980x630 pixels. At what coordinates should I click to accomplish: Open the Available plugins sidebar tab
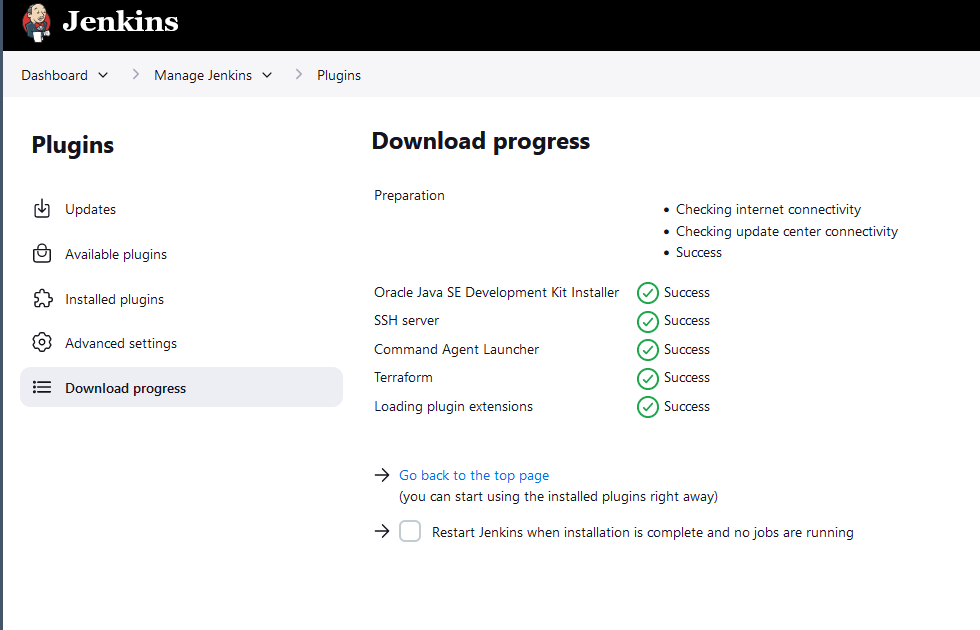[116, 254]
